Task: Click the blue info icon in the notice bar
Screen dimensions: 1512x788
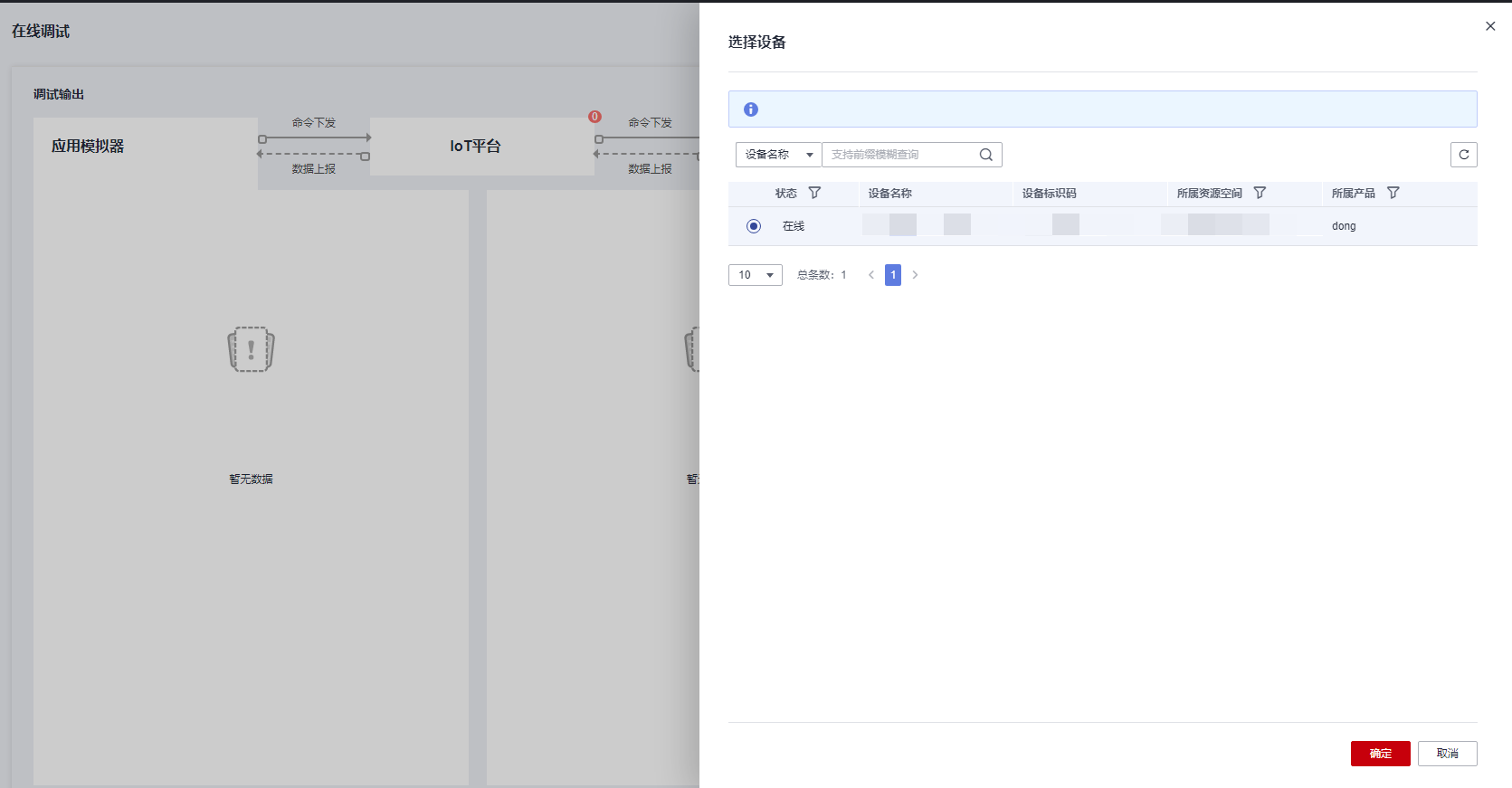Action: [x=751, y=109]
